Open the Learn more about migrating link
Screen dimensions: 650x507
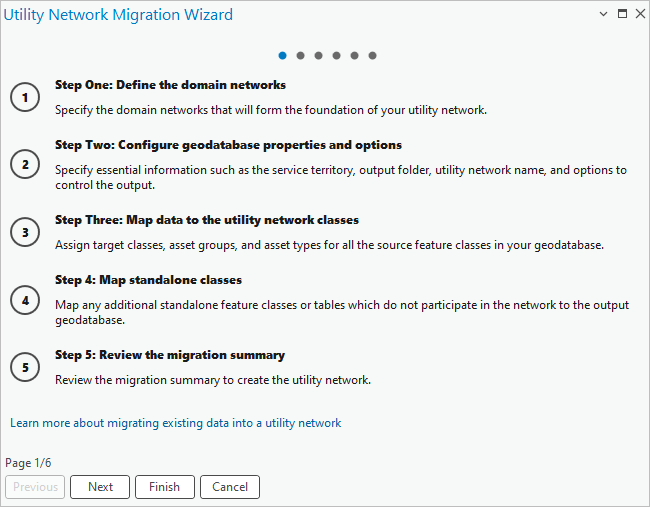coord(176,423)
